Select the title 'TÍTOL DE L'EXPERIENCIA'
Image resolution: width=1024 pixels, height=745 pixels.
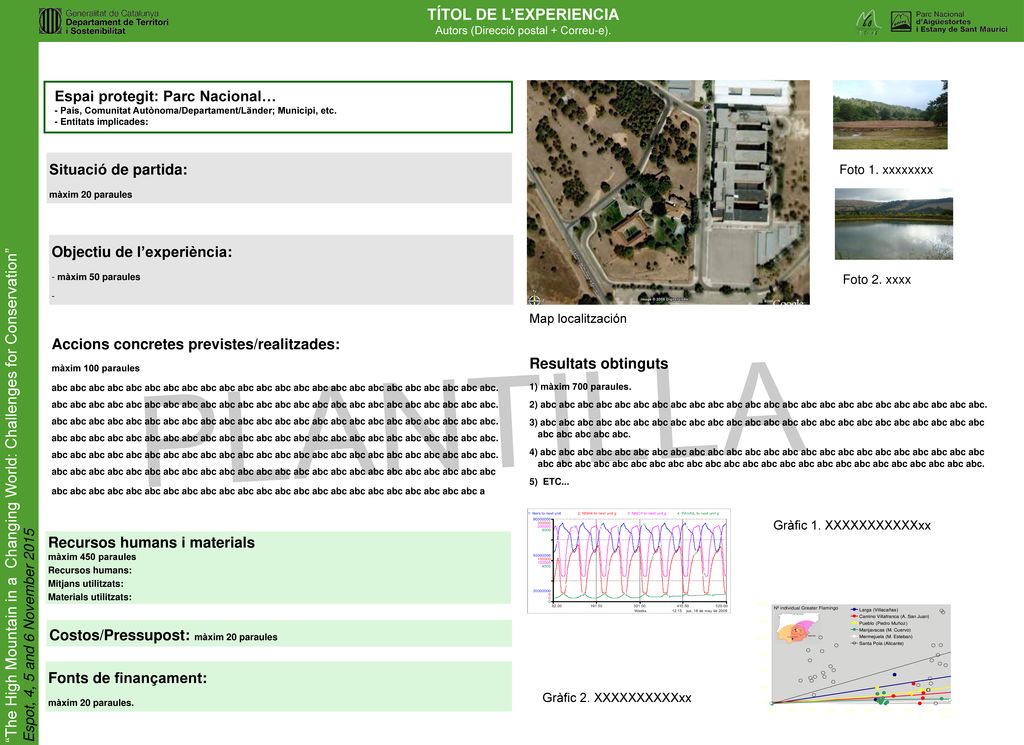[523, 14]
